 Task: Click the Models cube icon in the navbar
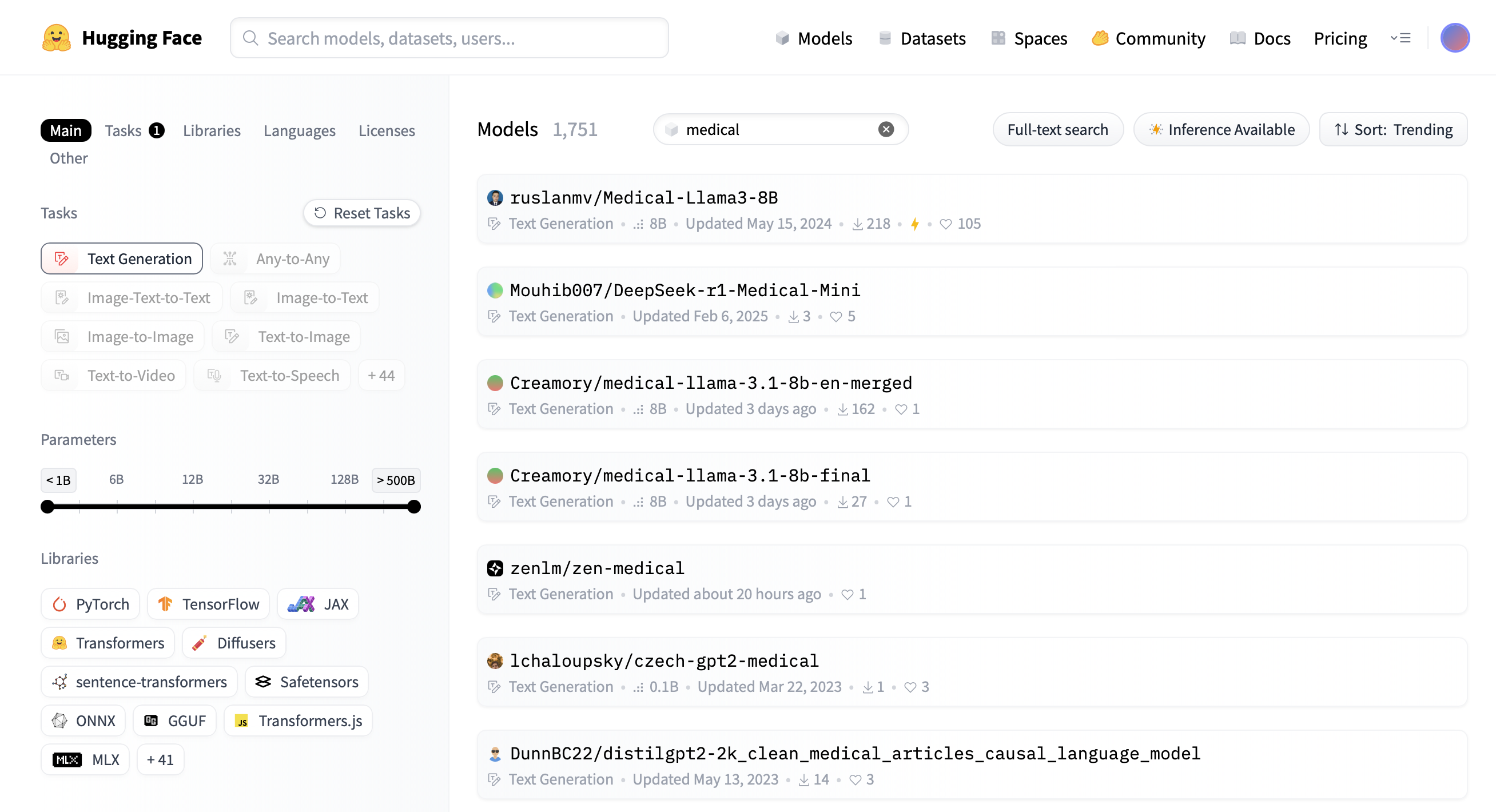[x=782, y=38]
